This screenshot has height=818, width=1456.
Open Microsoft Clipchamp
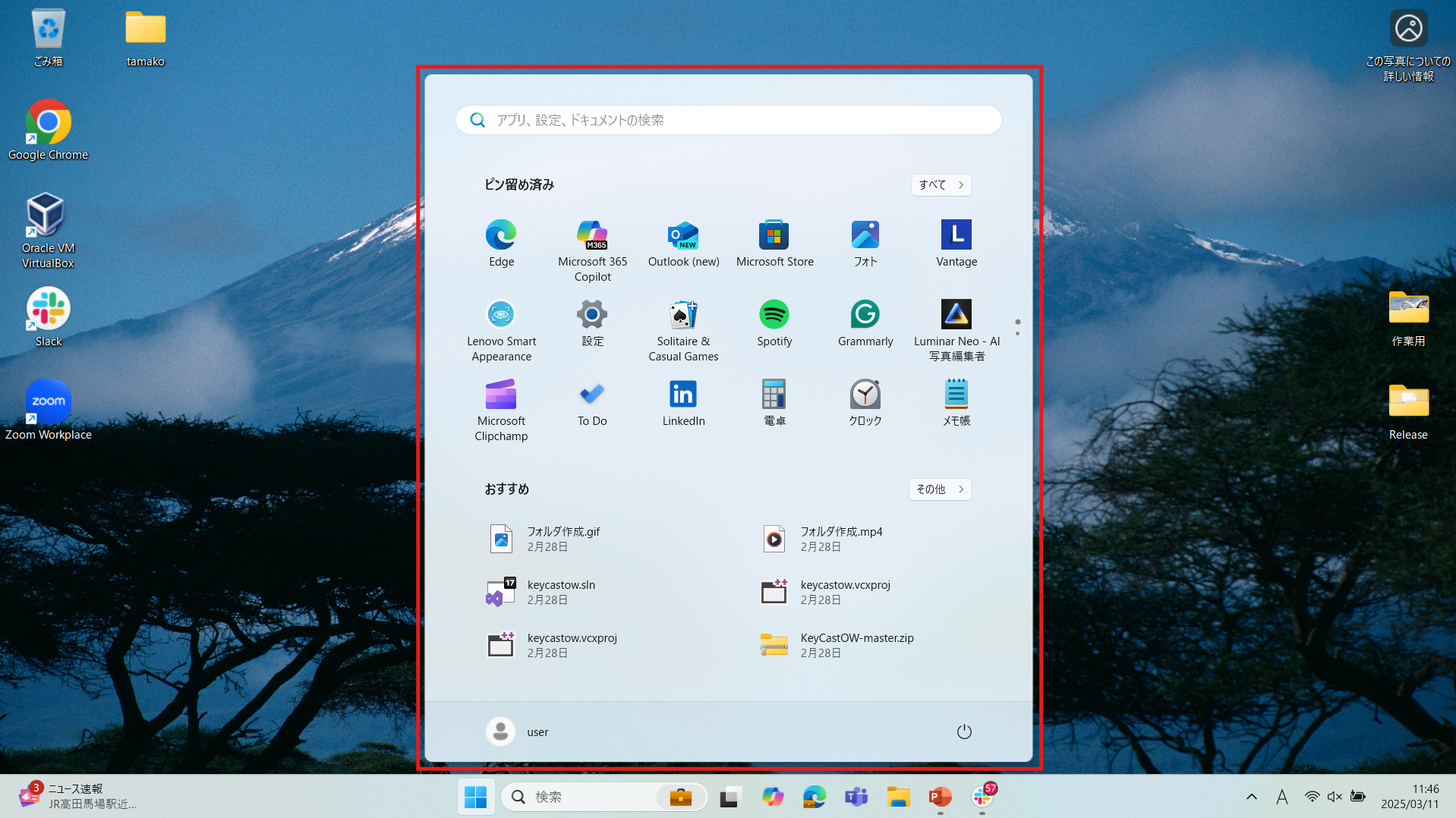tap(501, 410)
